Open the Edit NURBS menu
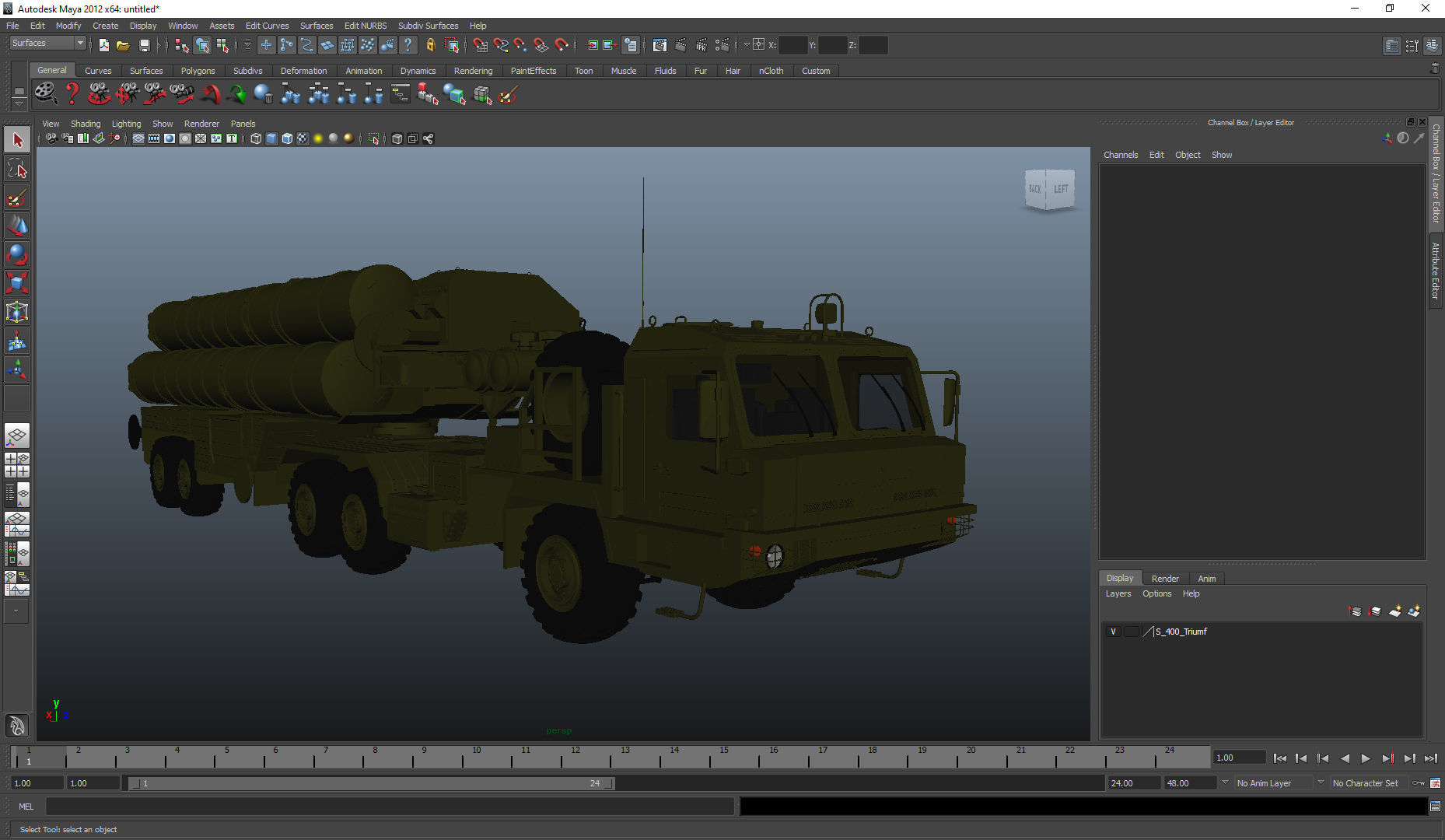 [x=366, y=26]
